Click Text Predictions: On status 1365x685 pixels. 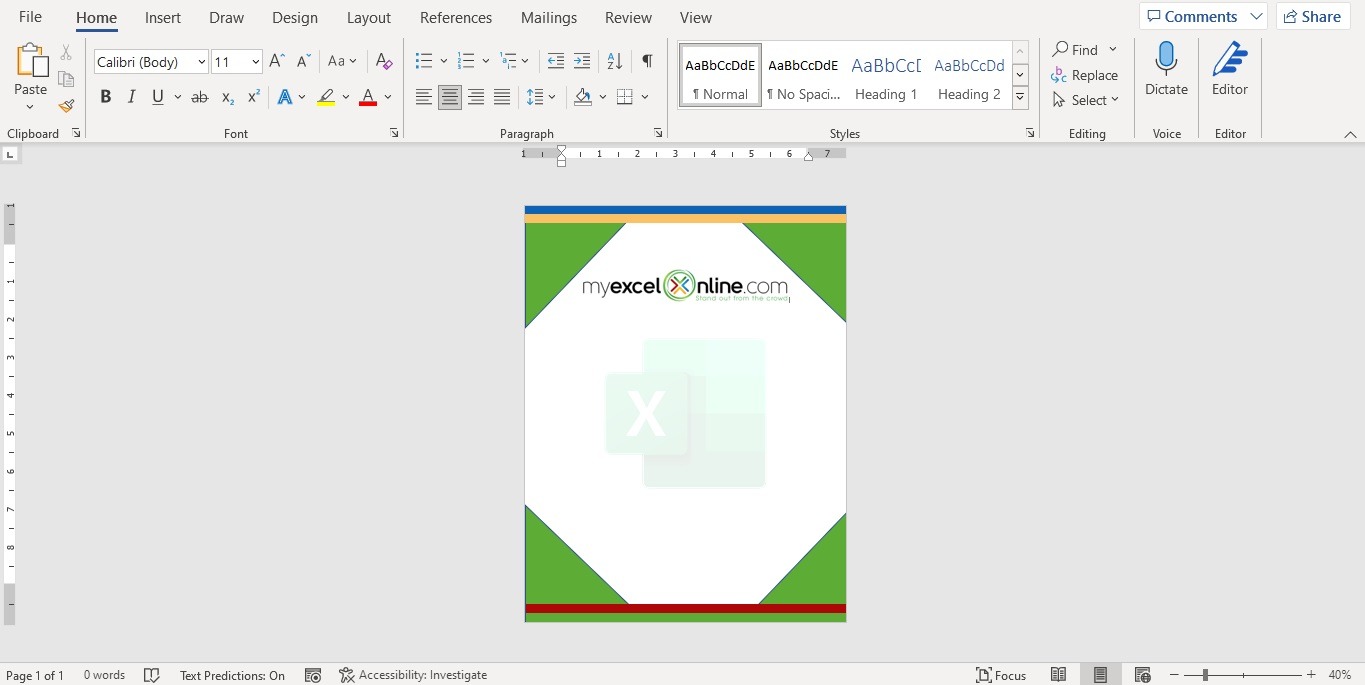(232, 675)
